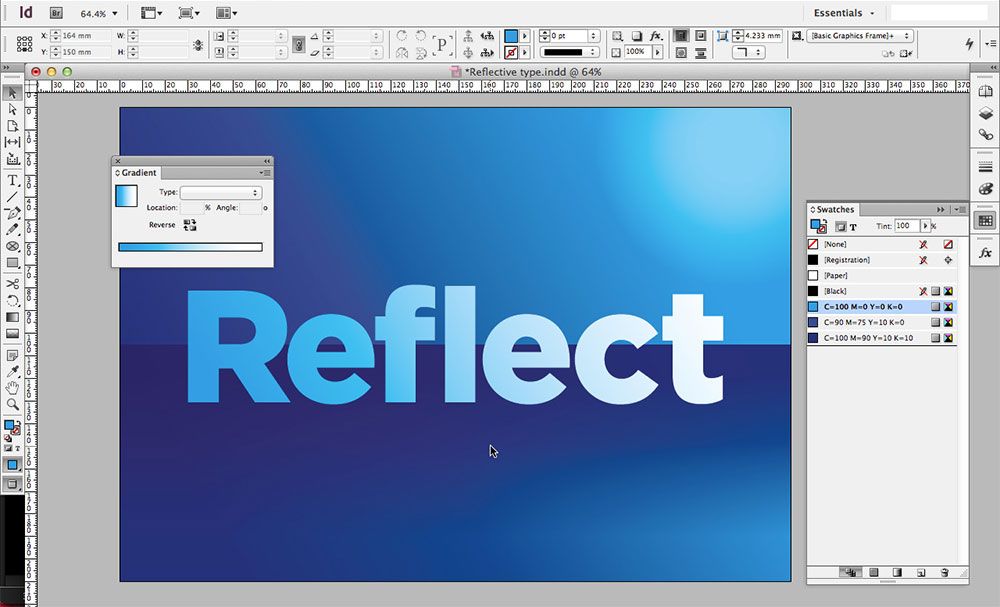1000x607 pixels.
Task: Select the Scissors tool
Action: (12, 284)
